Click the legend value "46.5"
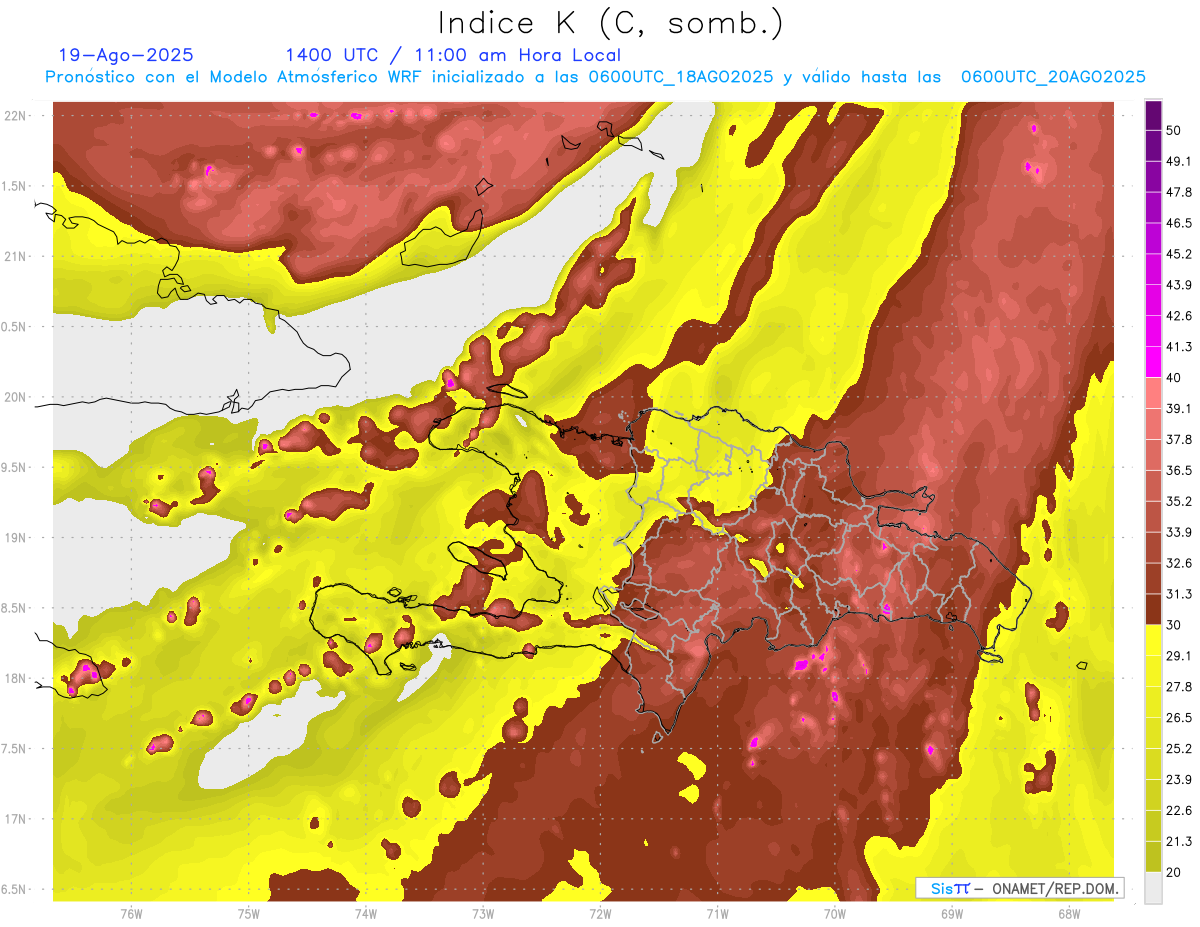The image size is (1200, 927). click(x=1178, y=223)
